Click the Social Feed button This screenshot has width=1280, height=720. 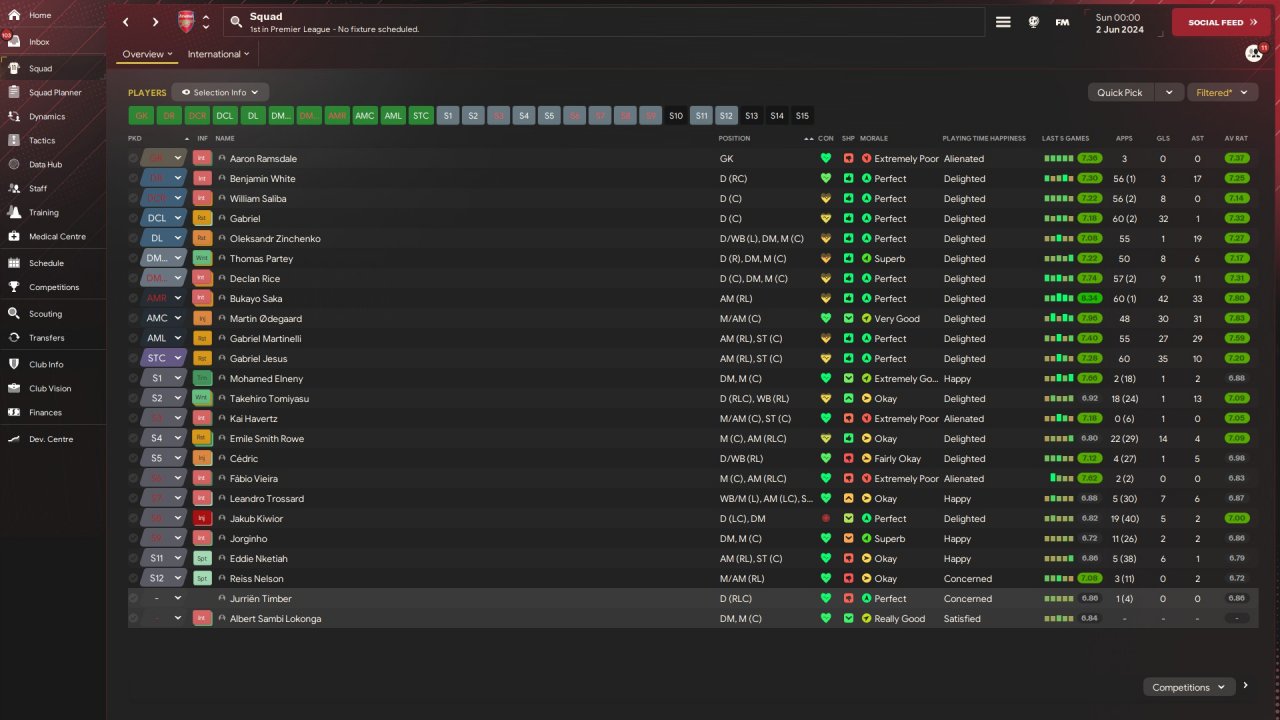[1221, 22]
